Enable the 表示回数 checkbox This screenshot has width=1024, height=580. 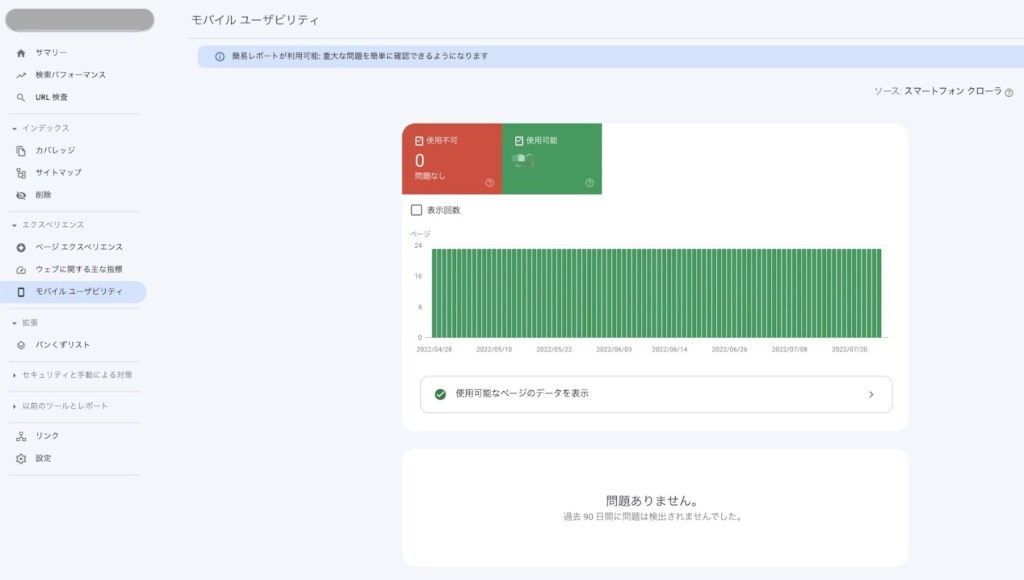coord(416,210)
